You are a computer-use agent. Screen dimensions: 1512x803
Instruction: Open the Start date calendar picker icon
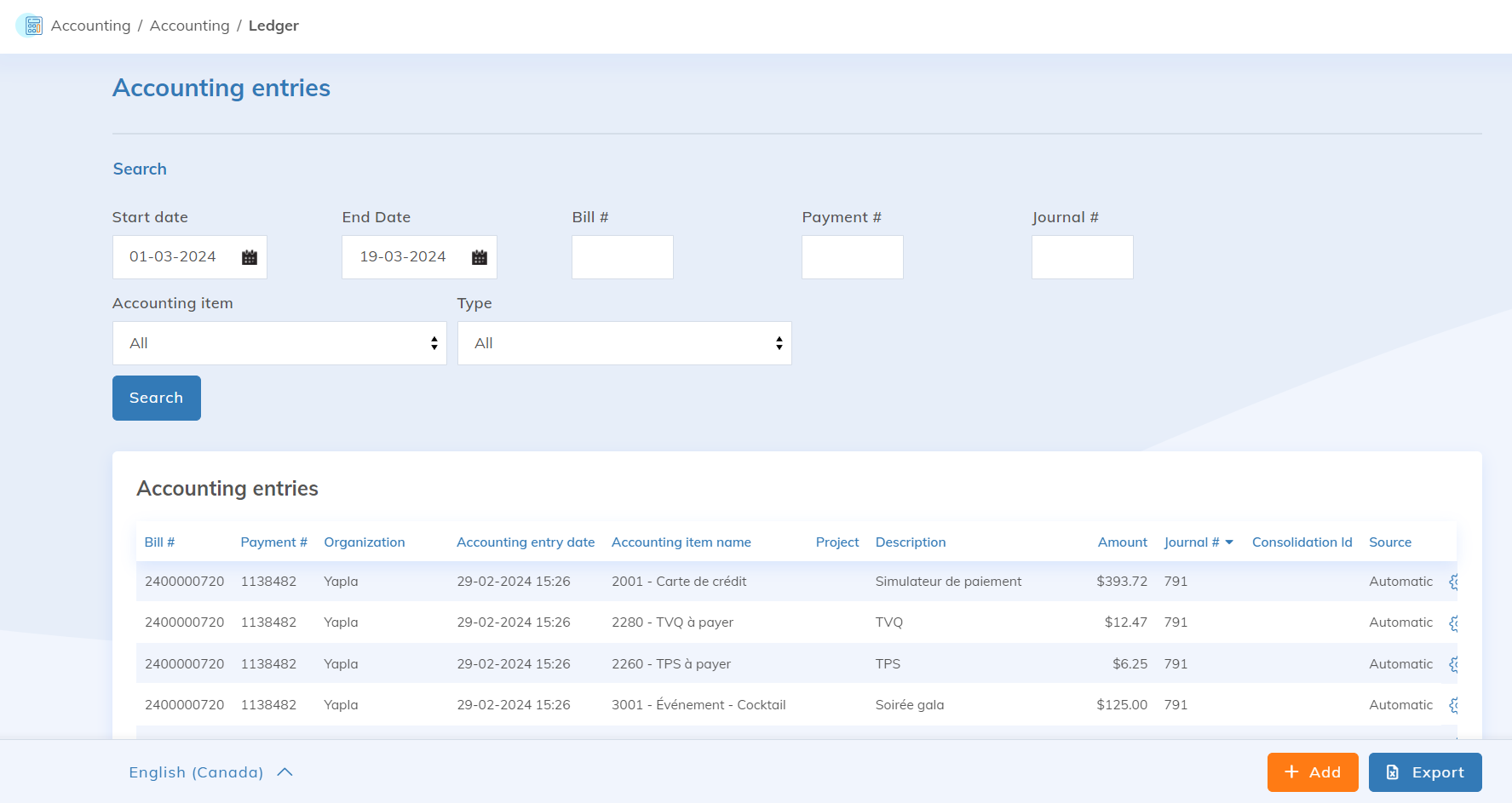tap(249, 257)
